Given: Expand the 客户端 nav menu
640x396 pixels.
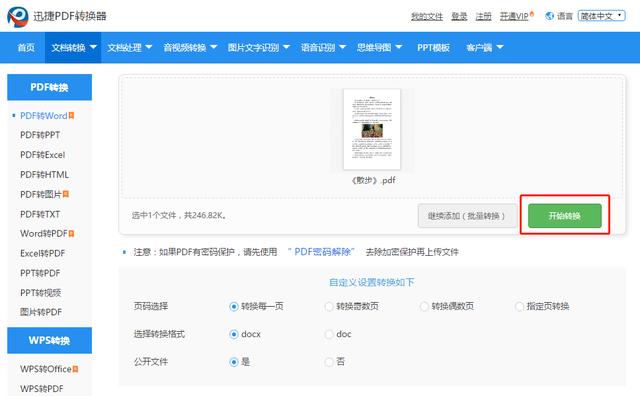Looking at the screenshot, I should tap(484, 47).
